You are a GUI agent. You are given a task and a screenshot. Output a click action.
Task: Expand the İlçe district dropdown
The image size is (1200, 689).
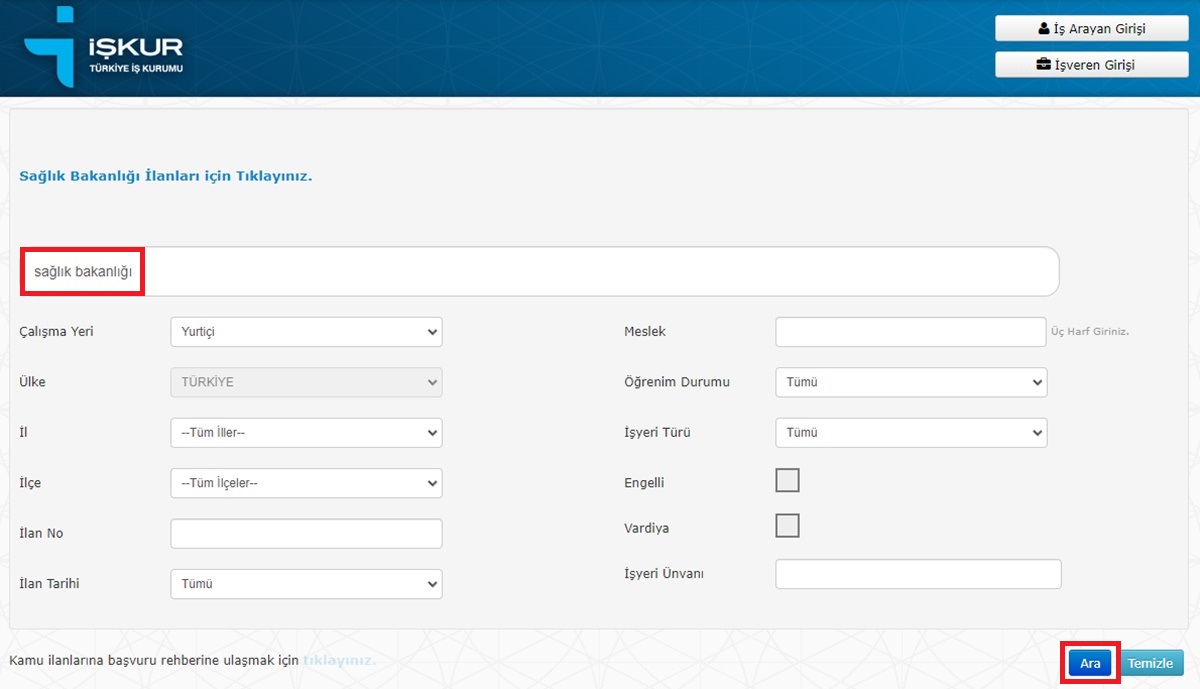coord(306,483)
